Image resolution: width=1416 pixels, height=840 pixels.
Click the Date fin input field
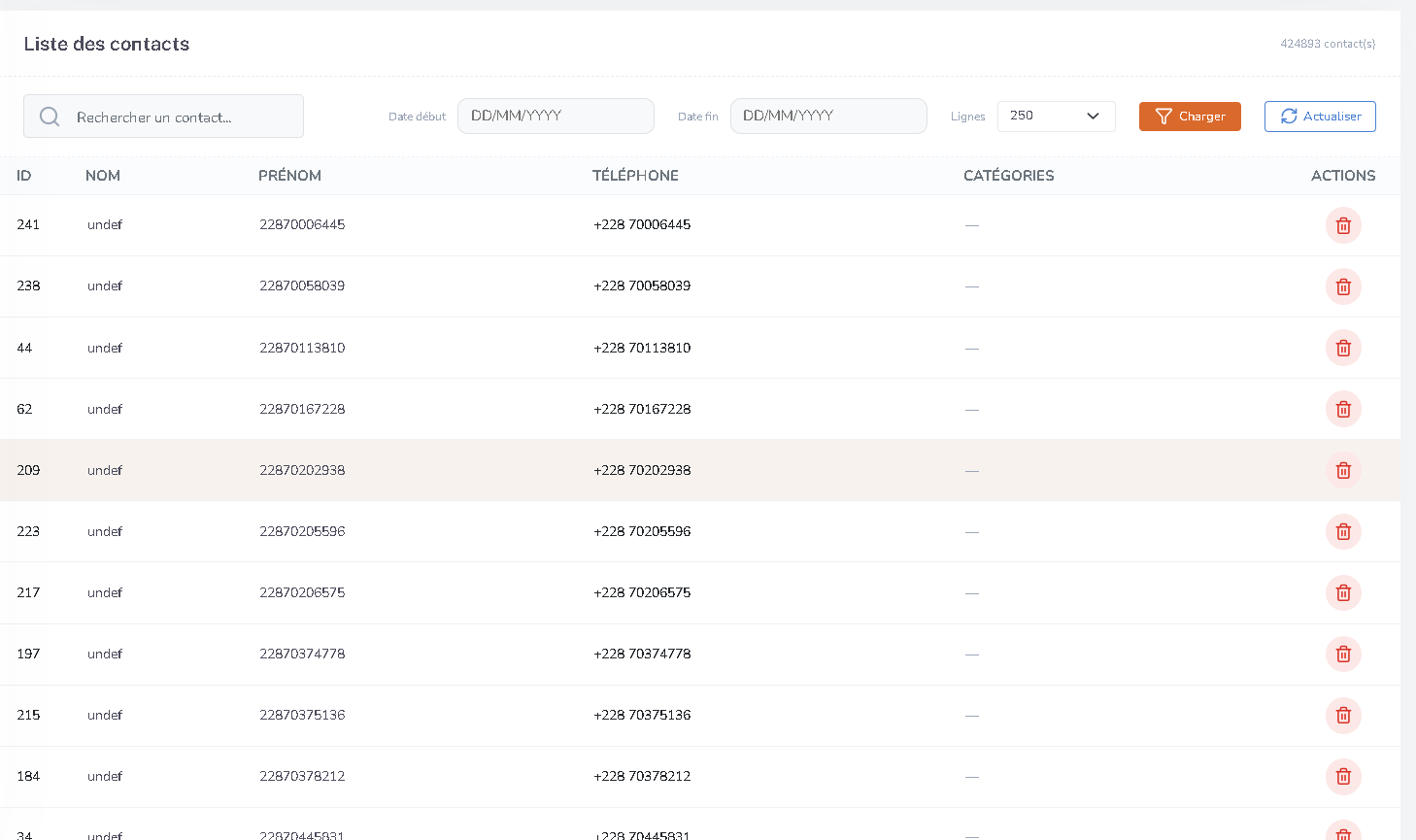point(828,116)
